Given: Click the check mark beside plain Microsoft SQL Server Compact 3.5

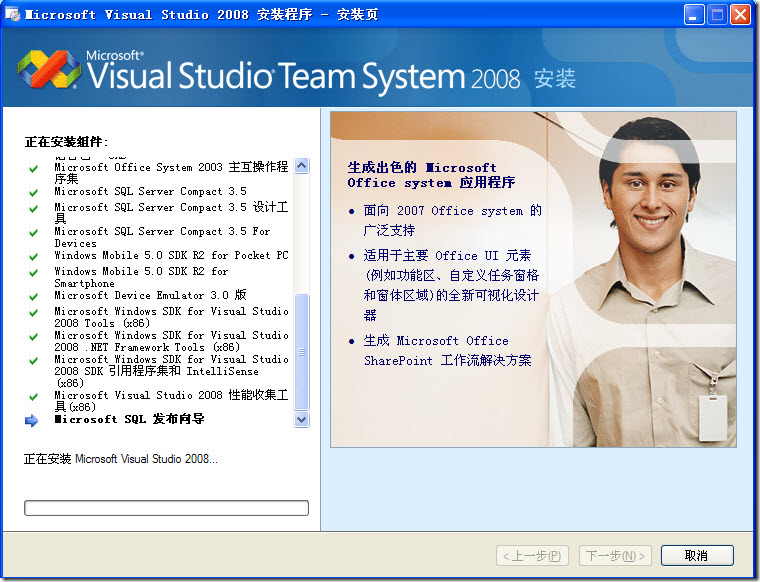Looking at the screenshot, I should coord(33,193).
